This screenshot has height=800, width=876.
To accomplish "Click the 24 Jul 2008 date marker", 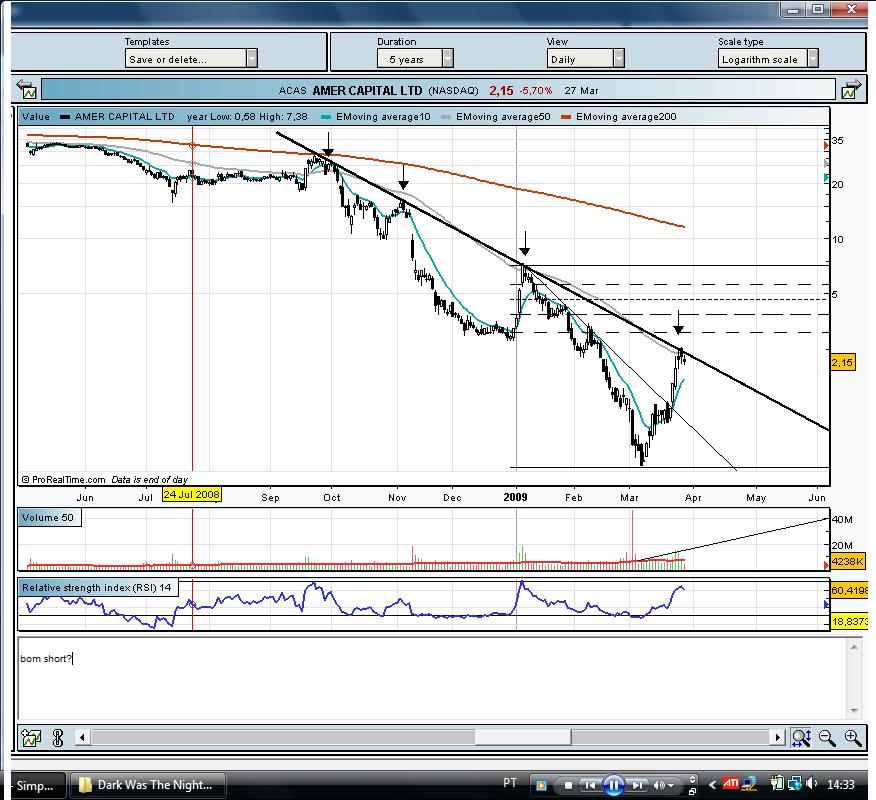I will (x=192, y=494).
